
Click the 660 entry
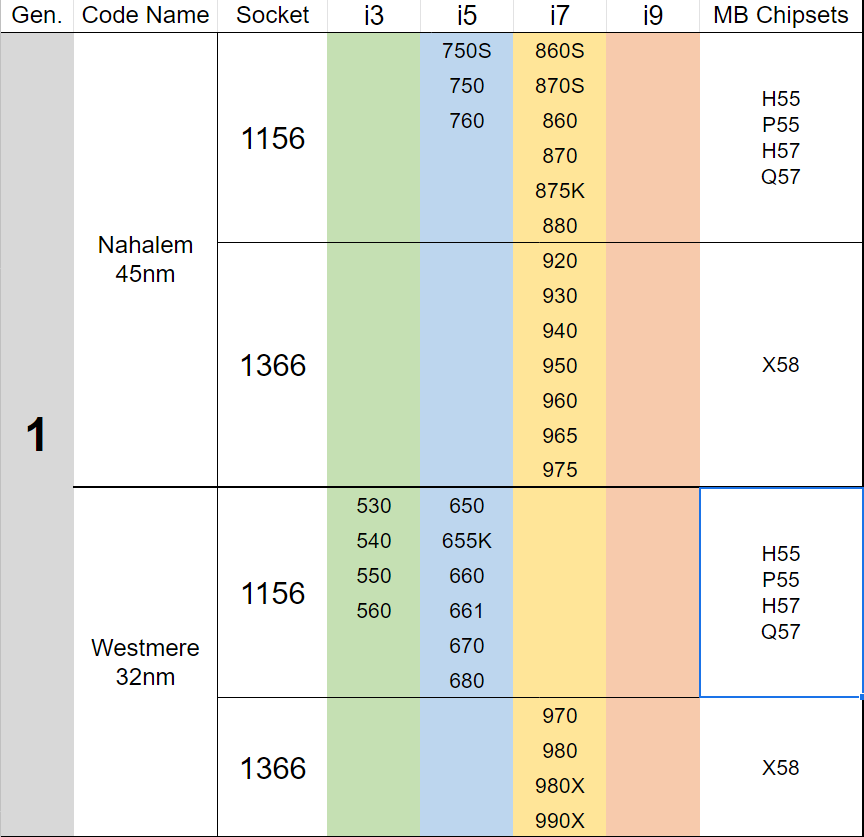point(467,576)
